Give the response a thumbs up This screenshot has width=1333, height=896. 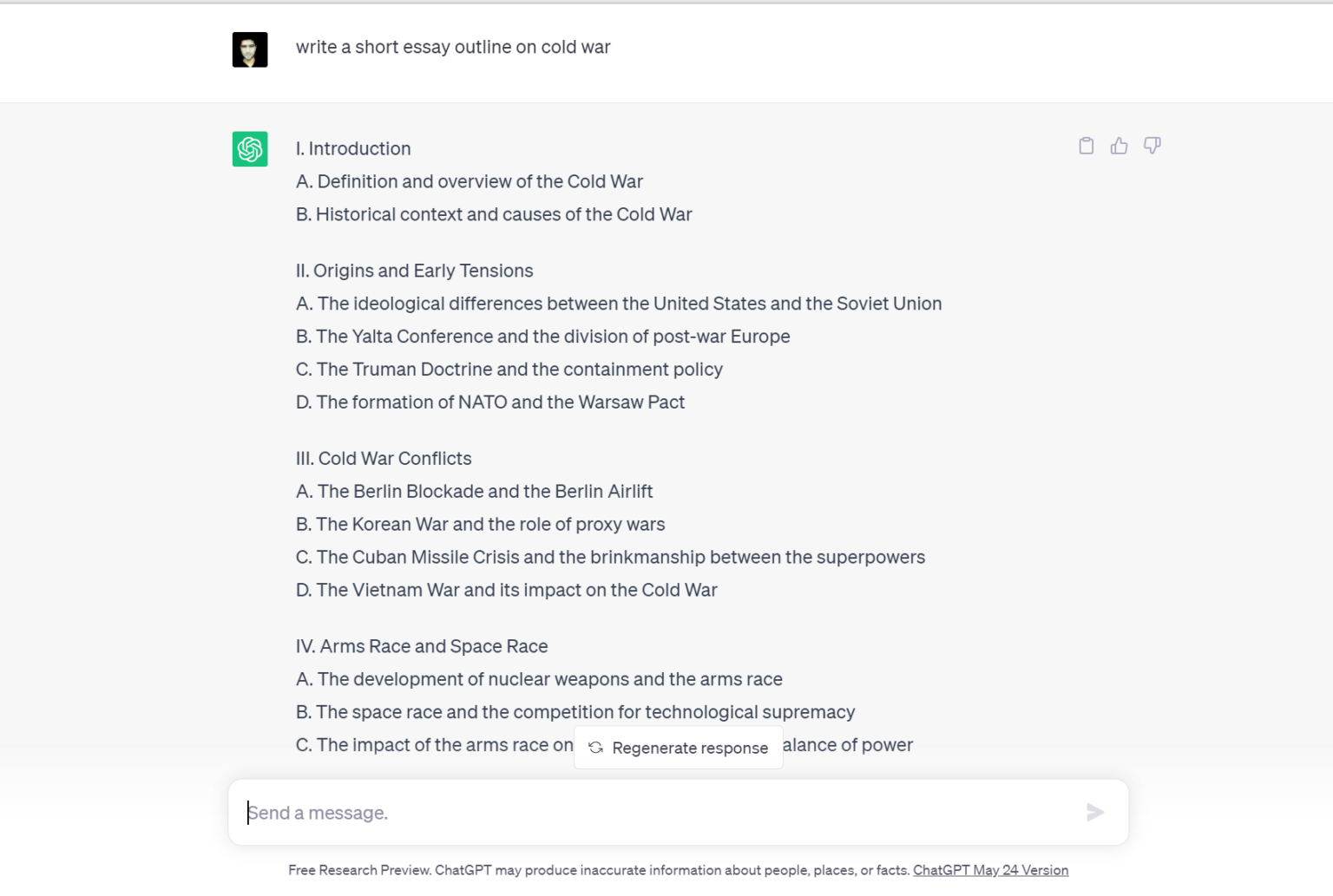click(x=1119, y=146)
